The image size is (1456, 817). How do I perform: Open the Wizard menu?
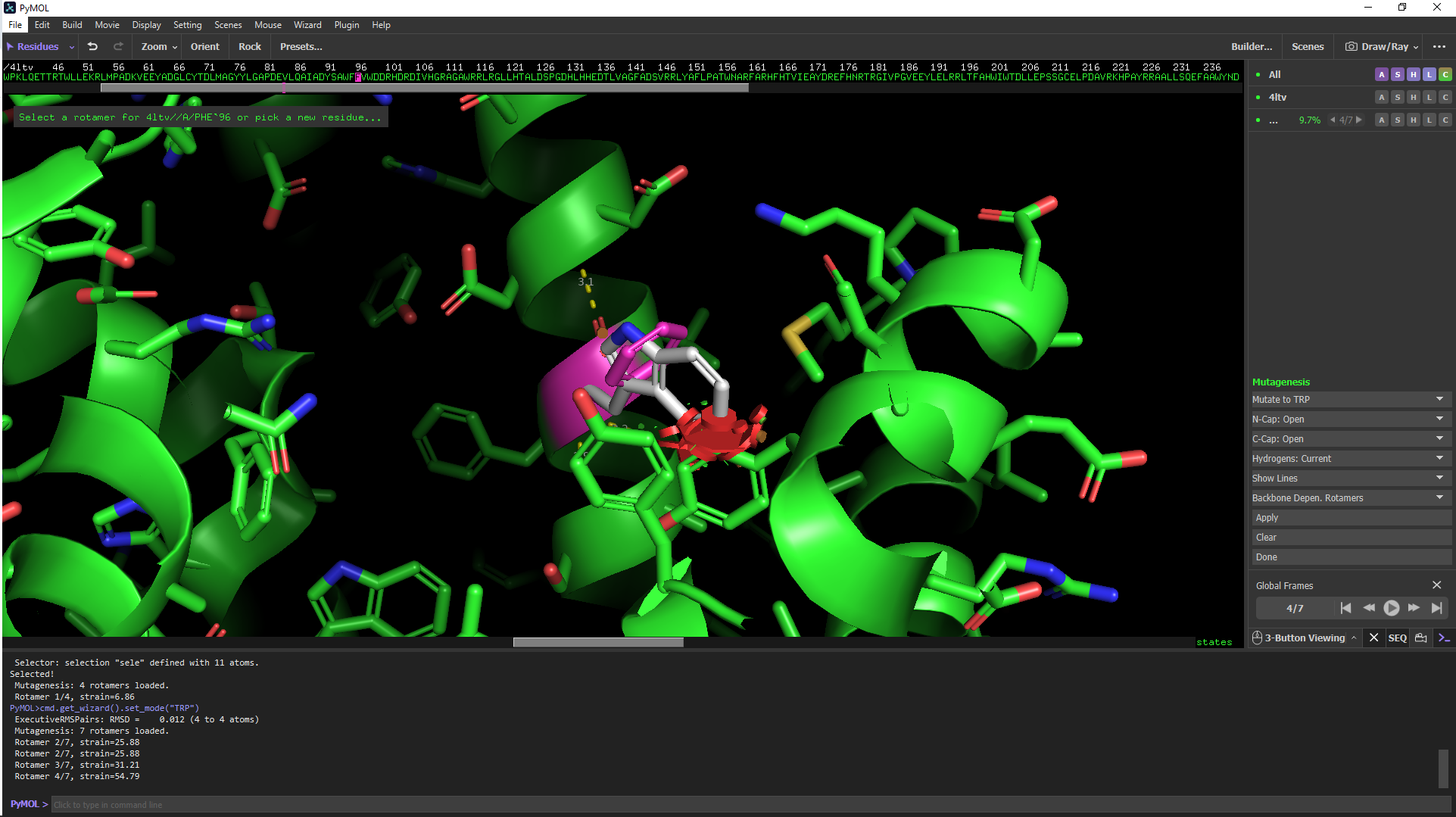307,25
